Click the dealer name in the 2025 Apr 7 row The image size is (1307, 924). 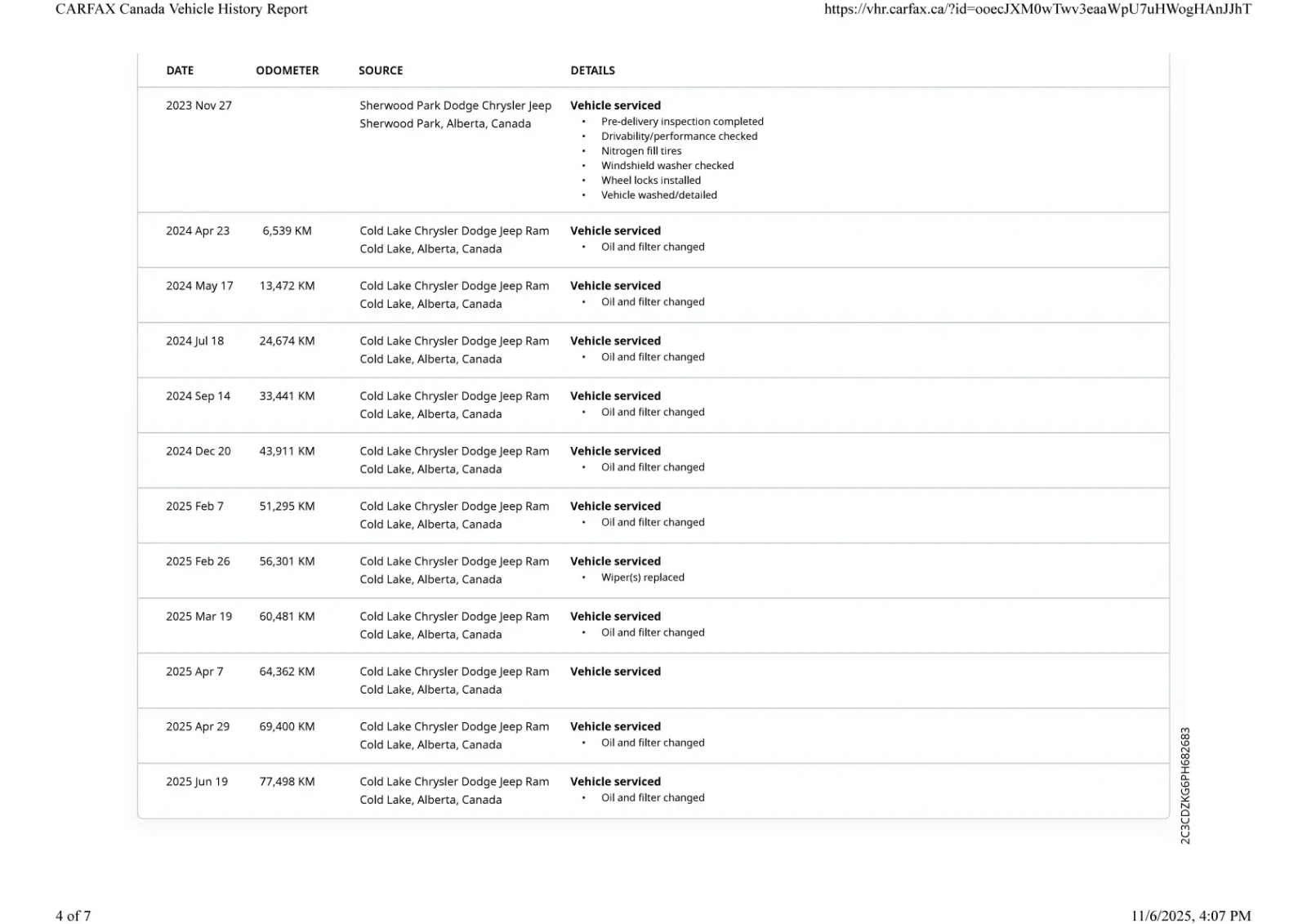tap(454, 672)
